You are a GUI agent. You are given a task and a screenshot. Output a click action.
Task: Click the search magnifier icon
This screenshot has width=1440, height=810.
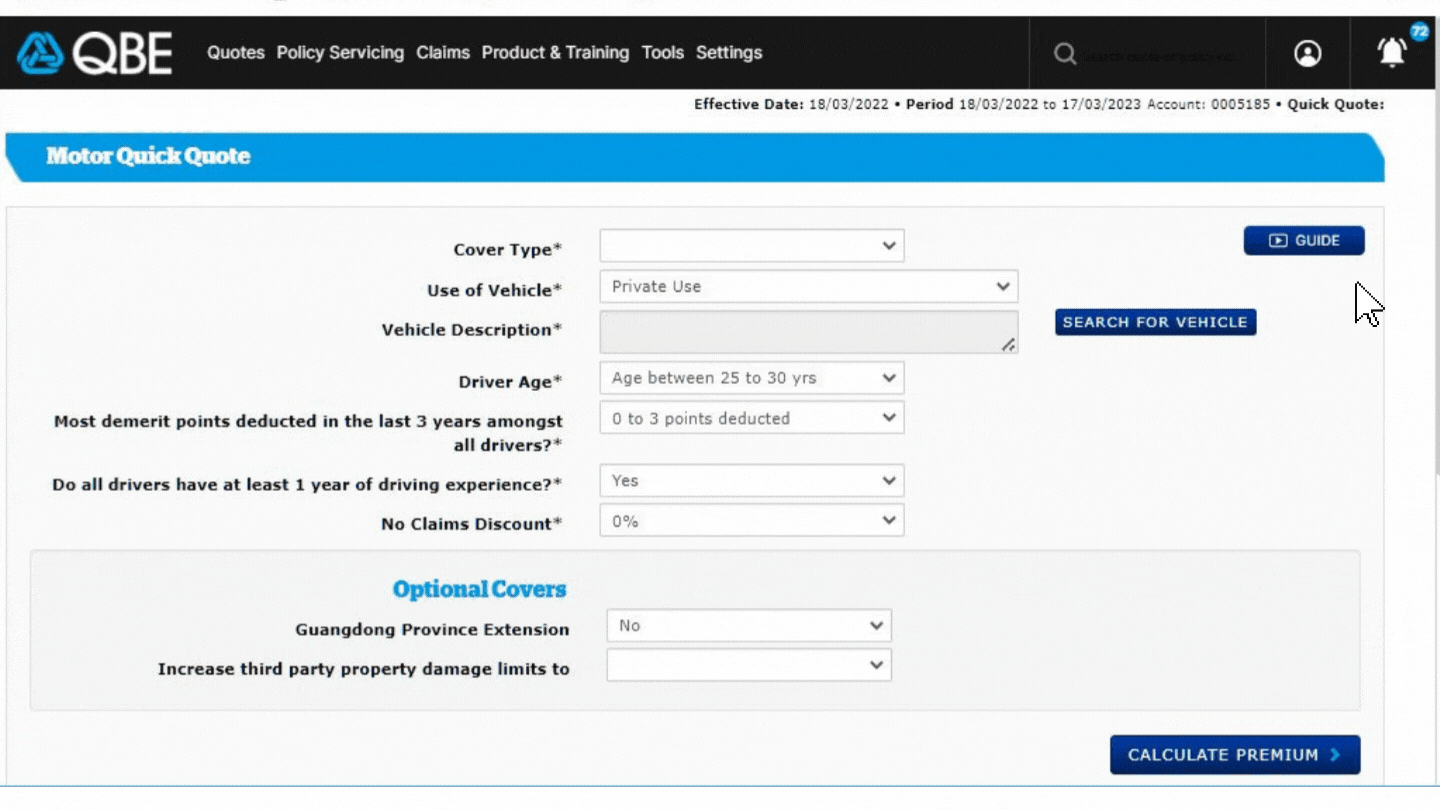tap(1065, 53)
